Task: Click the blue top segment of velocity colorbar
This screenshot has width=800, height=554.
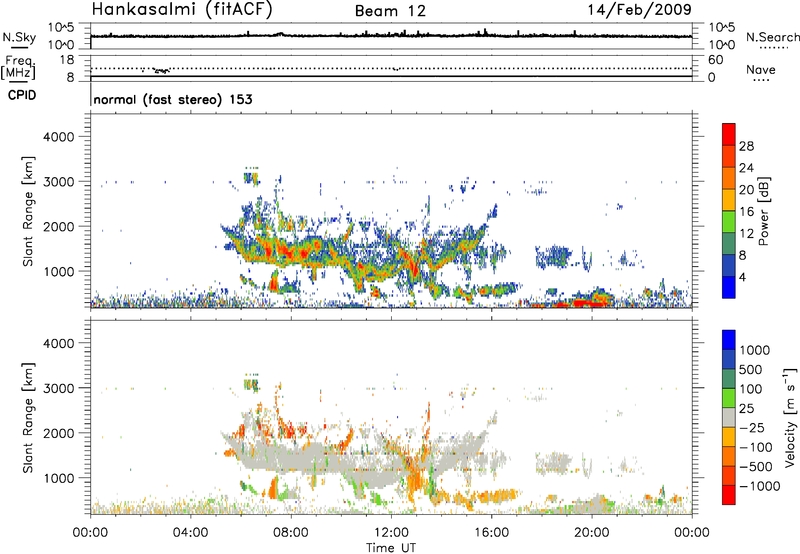Action: (729, 340)
